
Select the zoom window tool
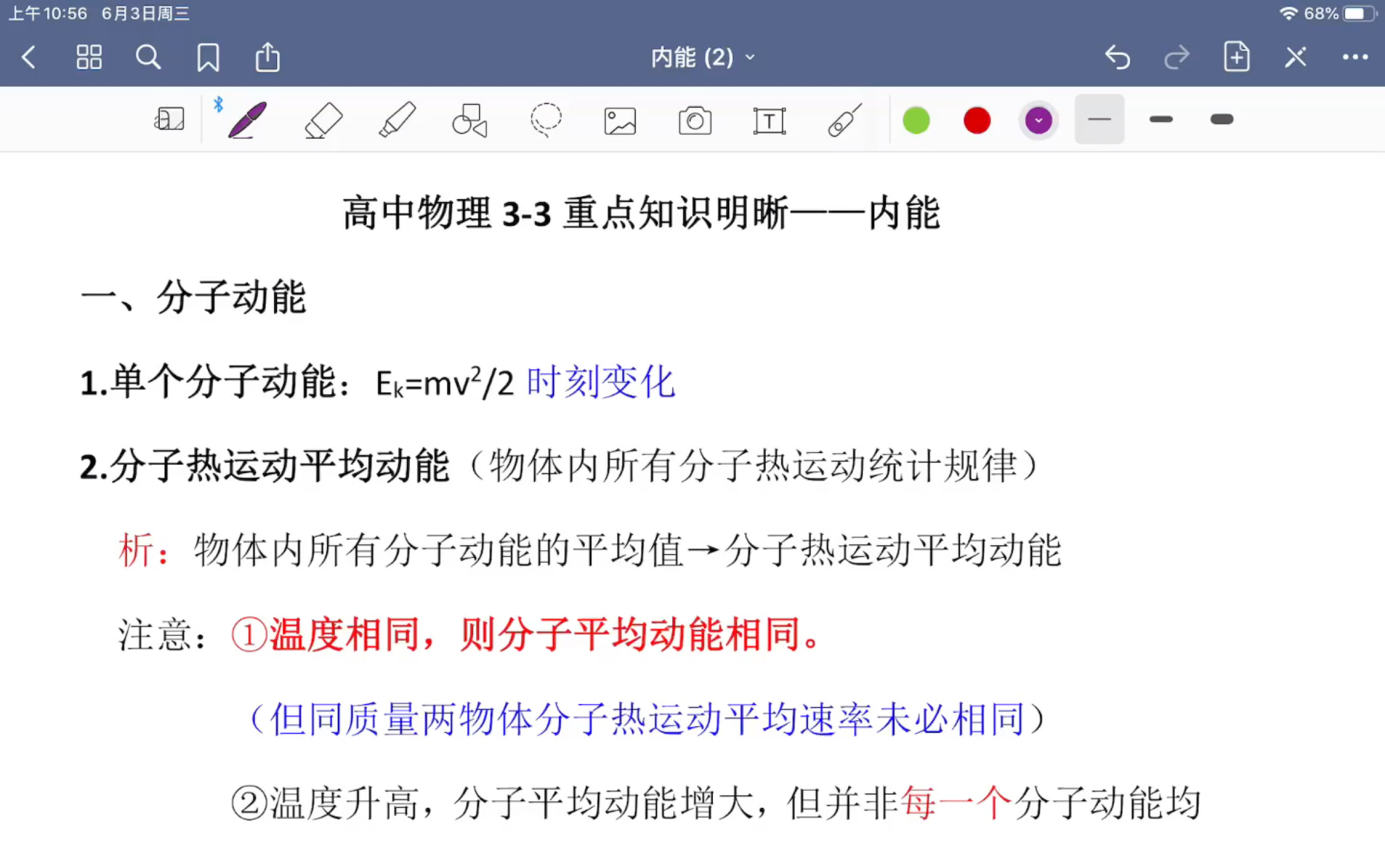click(169, 120)
